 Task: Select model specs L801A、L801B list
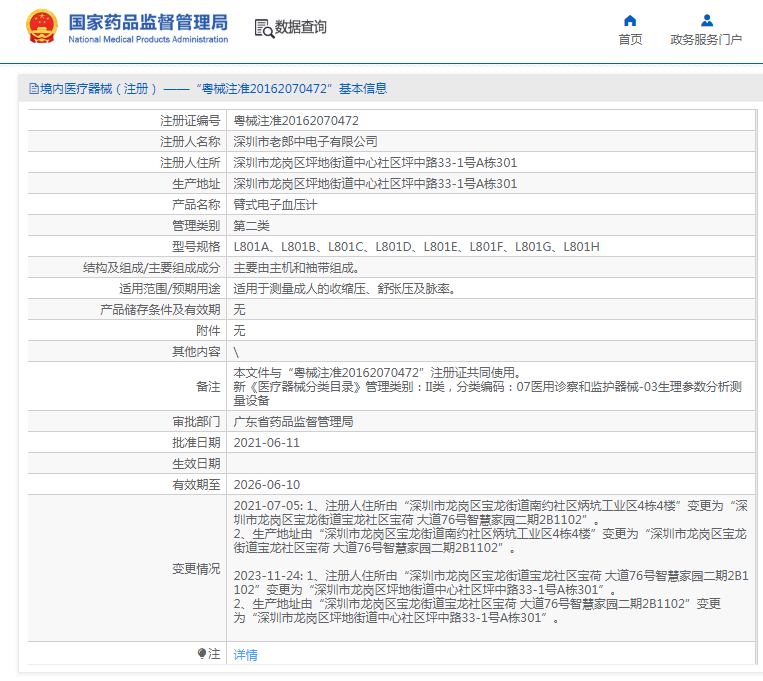417,247
